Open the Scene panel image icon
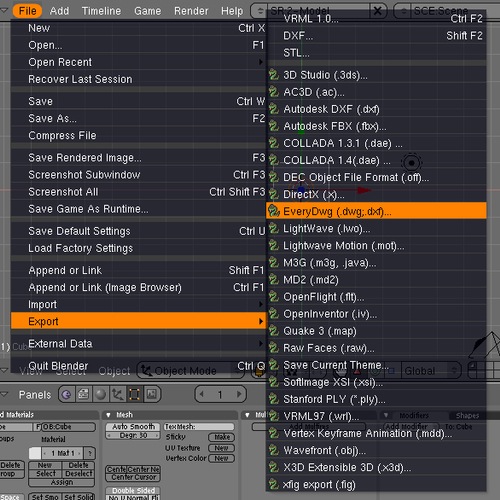Image resolution: width=500 pixels, height=500 pixels. pos(151,395)
